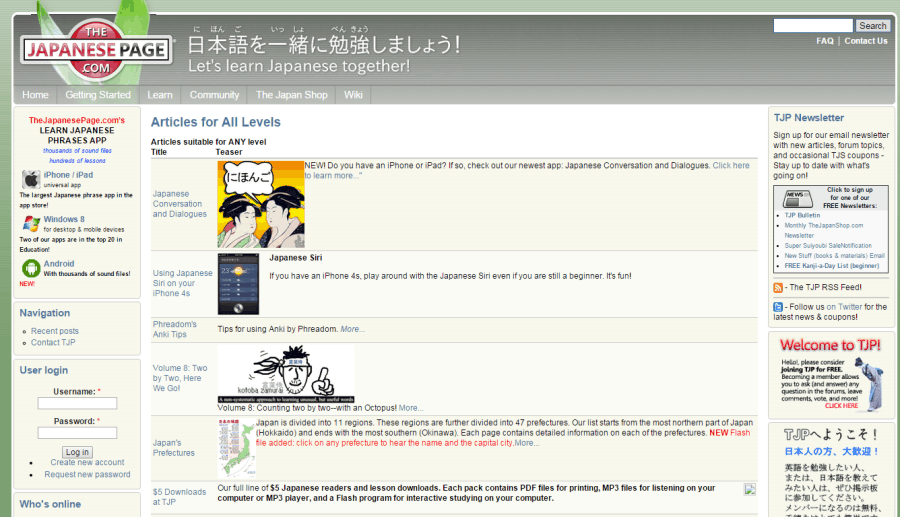Click the Title column header

159,152
